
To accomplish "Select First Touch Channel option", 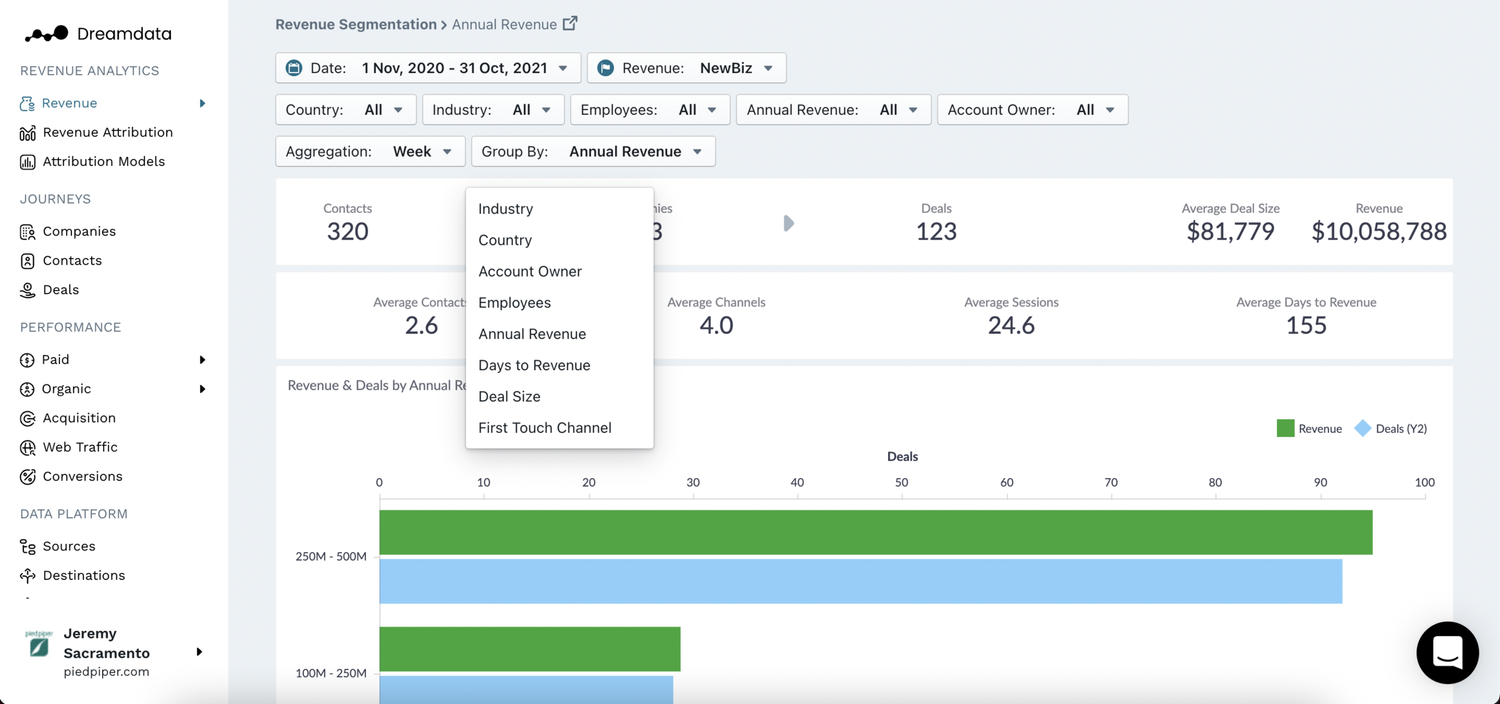I will 559,427.
